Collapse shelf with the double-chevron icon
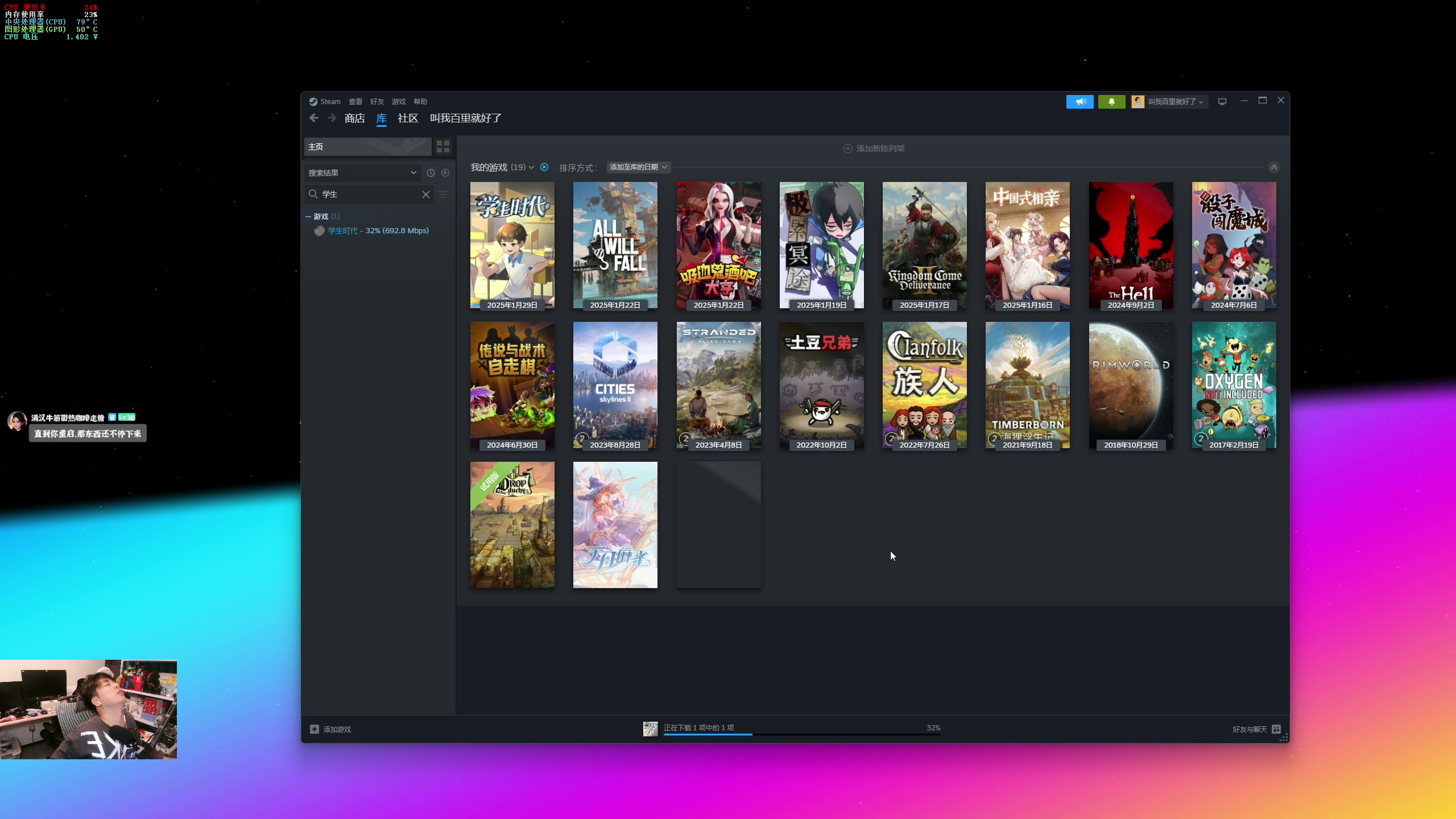The image size is (1456, 819). pyautogui.click(x=1273, y=167)
